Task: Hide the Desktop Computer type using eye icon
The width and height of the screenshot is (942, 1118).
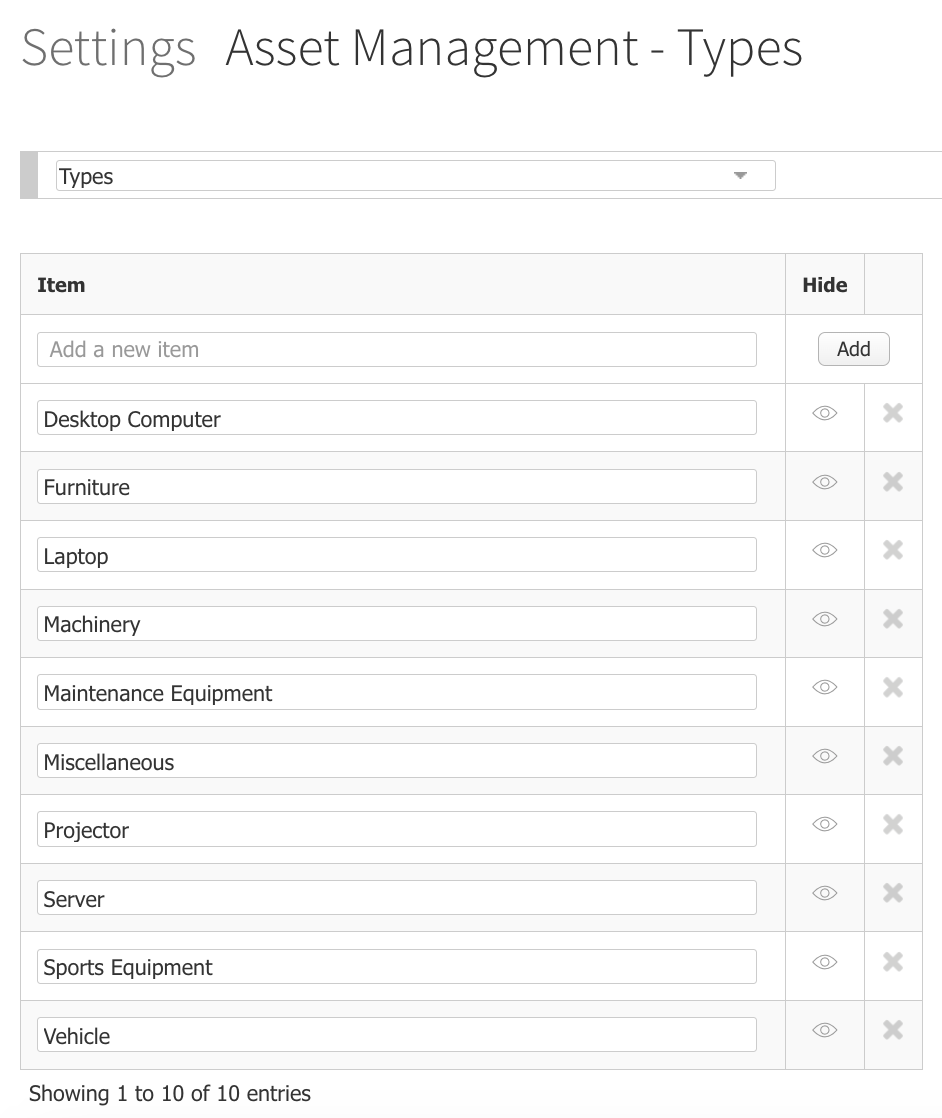Action: (x=824, y=414)
